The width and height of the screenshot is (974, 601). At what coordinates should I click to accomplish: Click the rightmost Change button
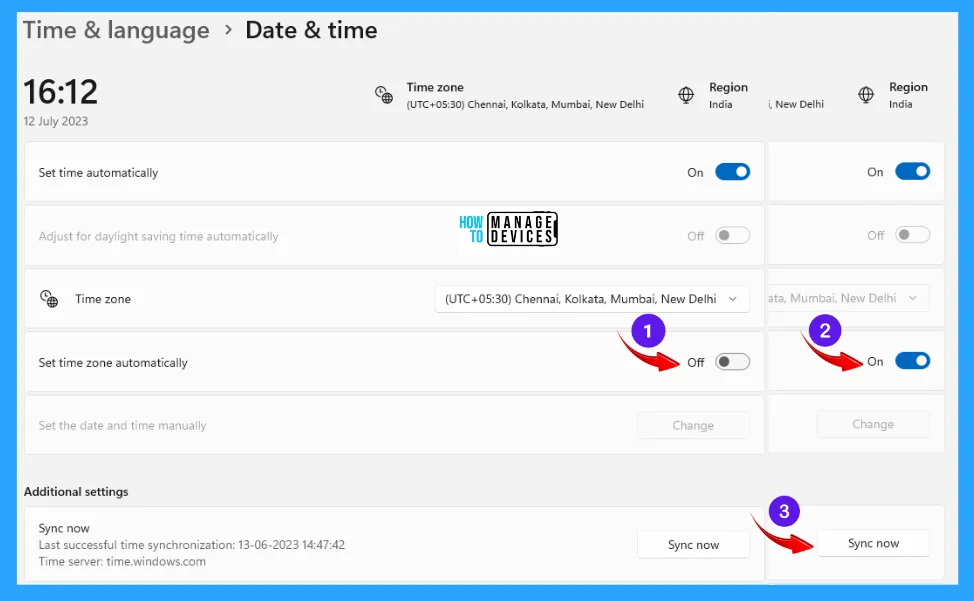pos(873,424)
